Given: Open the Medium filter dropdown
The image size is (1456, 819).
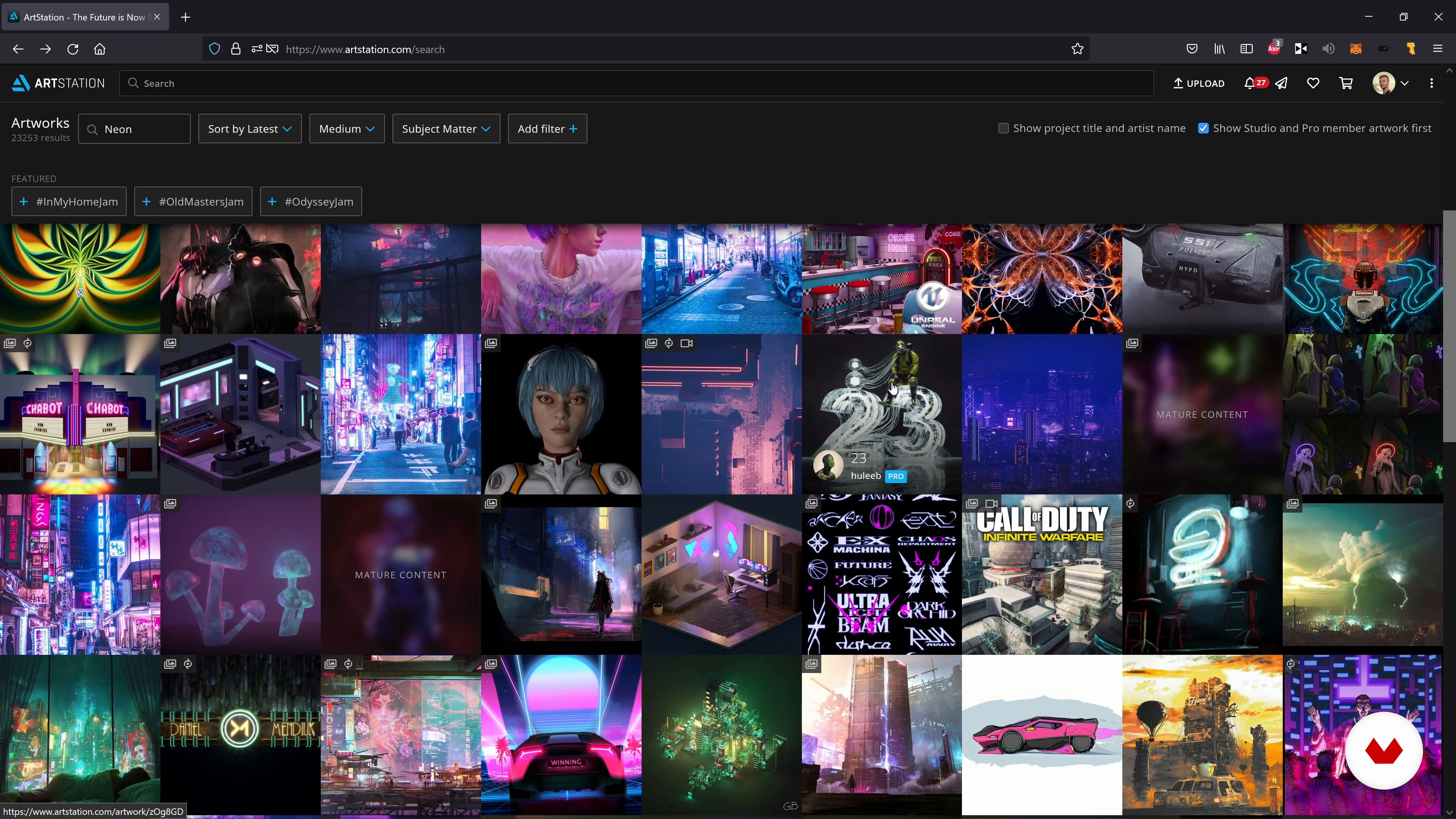Looking at the screenshot, I should (x=347, y=129).
